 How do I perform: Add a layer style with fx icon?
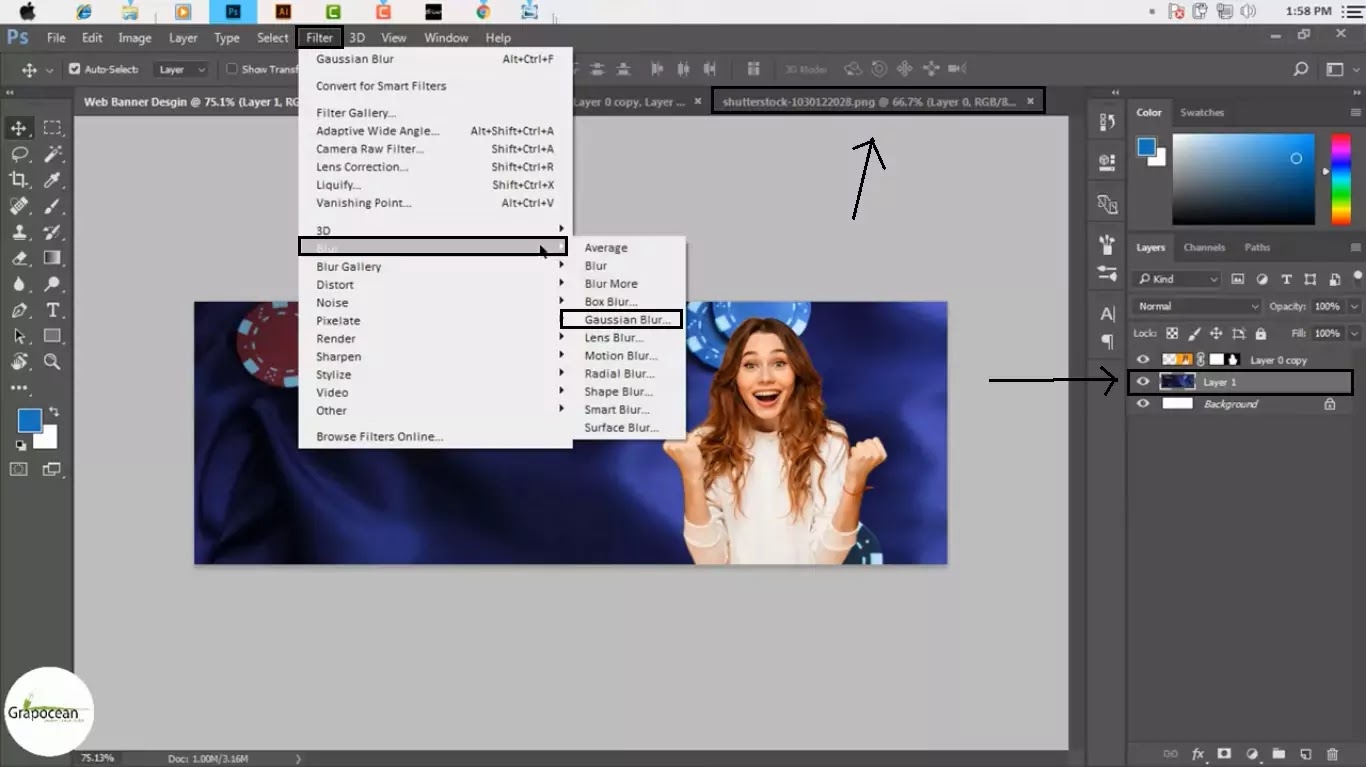pyautogui.click(x=1198, y=754)
